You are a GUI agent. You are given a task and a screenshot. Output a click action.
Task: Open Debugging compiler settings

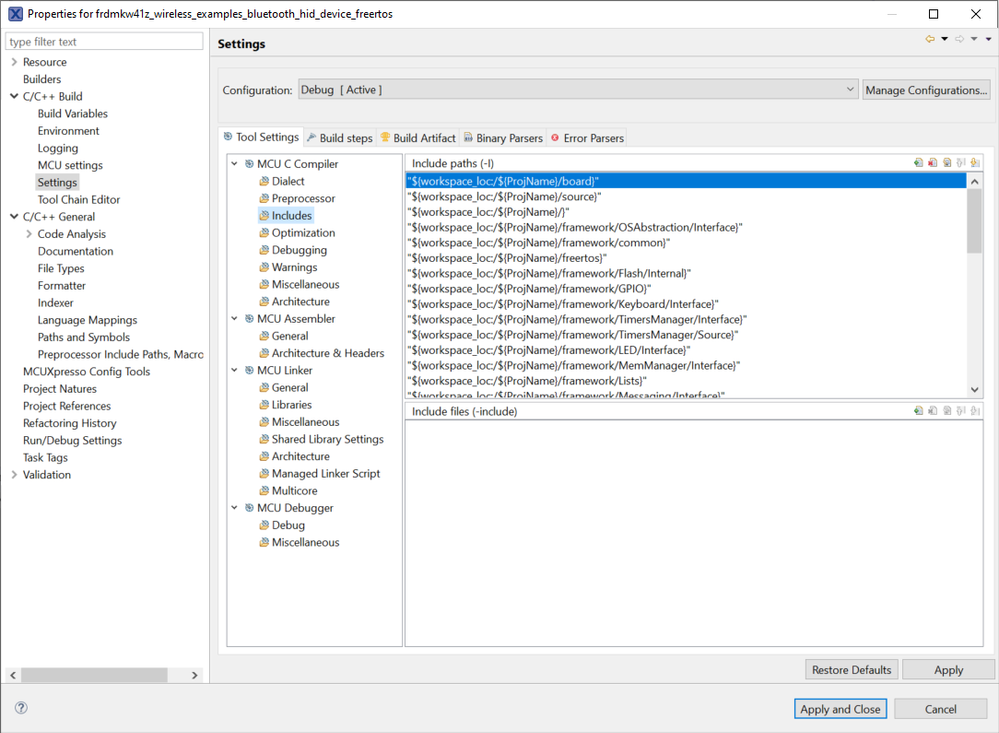pyautogui.click(x=299, y=250)
